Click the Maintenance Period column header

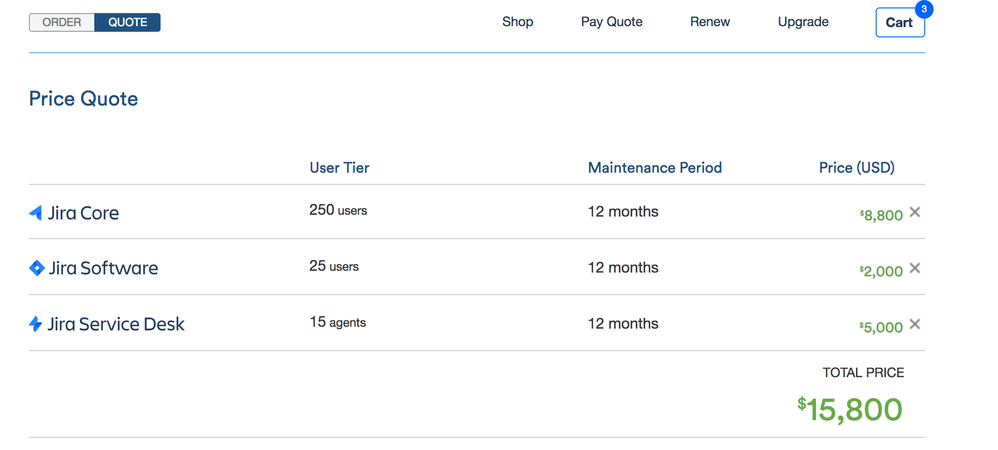coord(655,167)
